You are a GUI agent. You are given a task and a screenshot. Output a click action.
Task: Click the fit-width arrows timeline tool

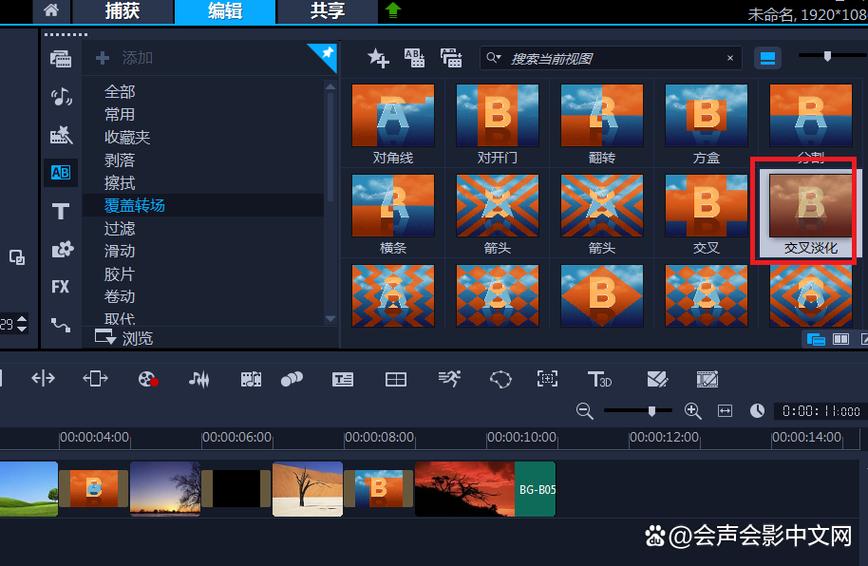tap(43, 378)
